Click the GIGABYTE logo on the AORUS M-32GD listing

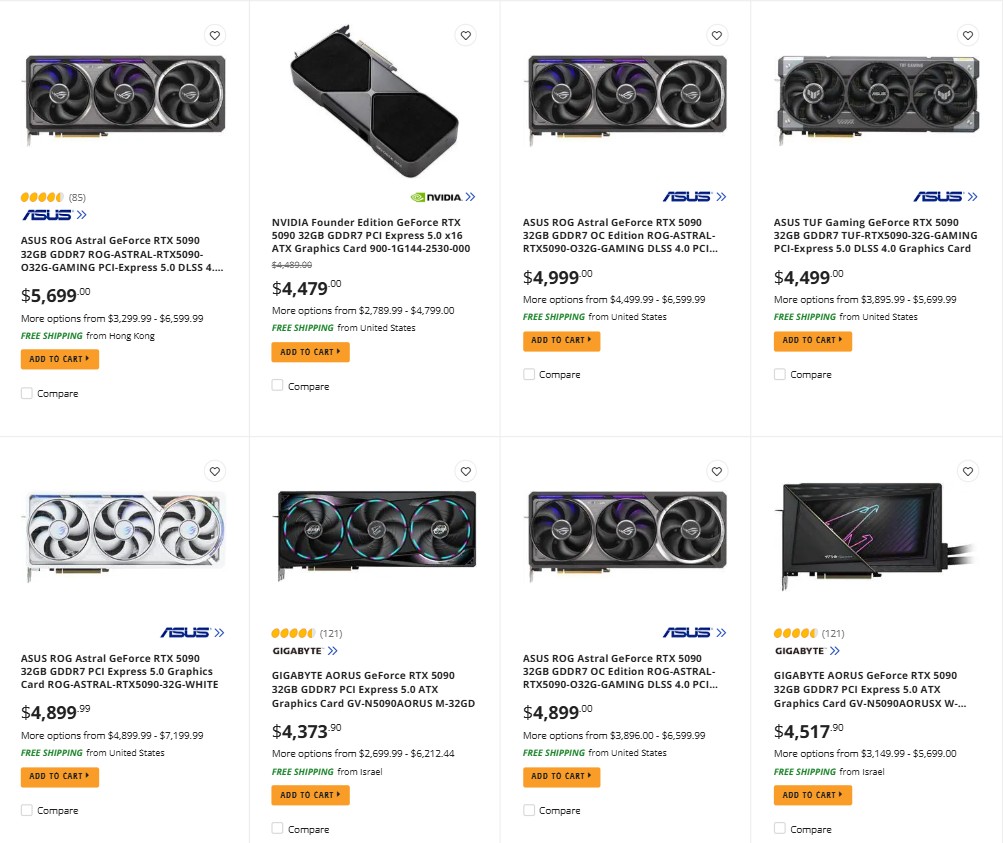pyautogui.click(x=300, y=650)
